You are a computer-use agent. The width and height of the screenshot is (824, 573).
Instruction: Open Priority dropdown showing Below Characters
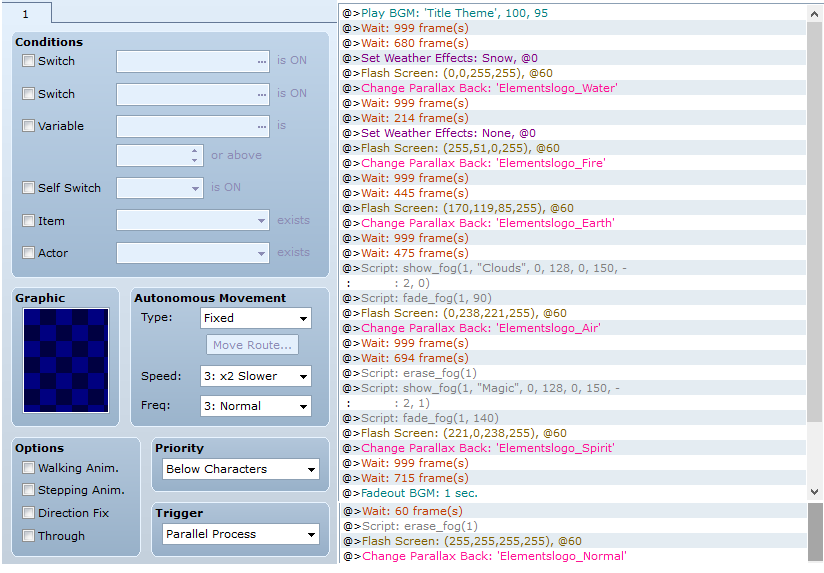pos(241,469)
